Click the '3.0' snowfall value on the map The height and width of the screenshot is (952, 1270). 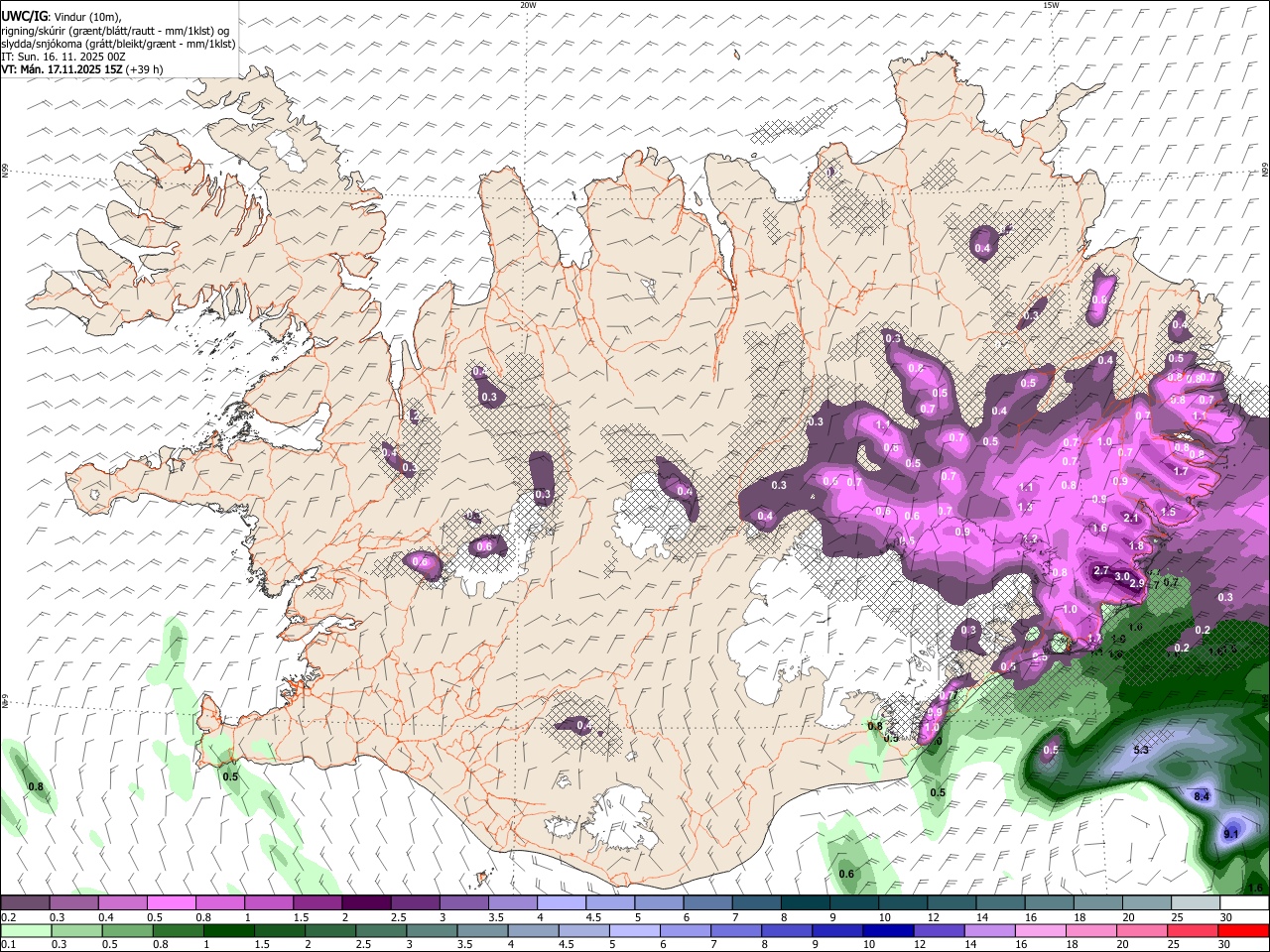point(1123,576)
